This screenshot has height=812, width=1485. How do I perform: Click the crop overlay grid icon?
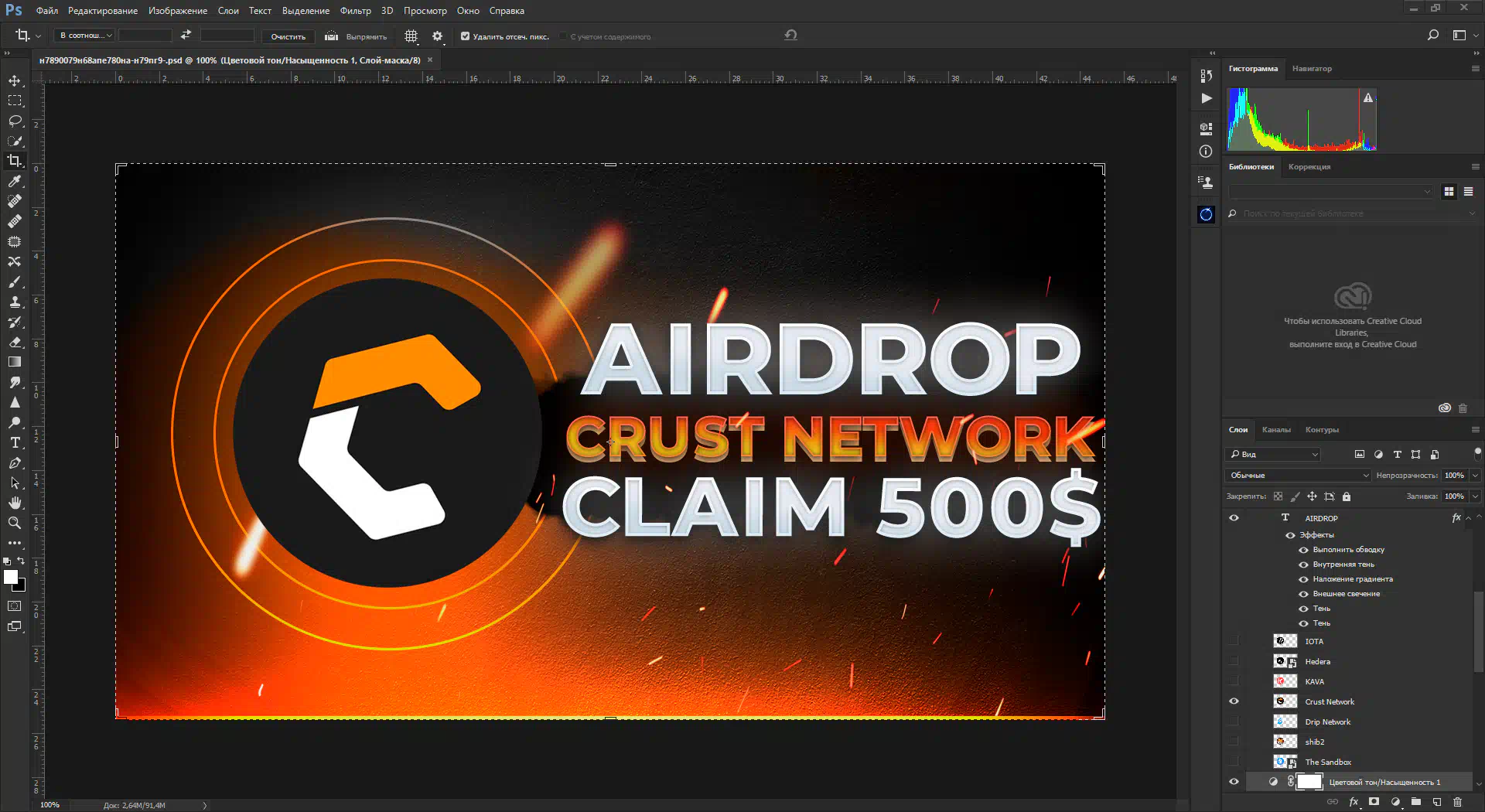pos(411,36)
